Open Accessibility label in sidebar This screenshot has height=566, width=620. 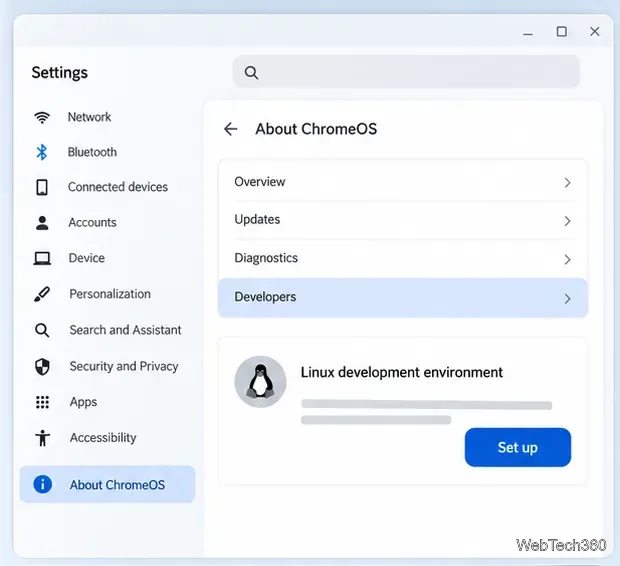coord(103,437)
